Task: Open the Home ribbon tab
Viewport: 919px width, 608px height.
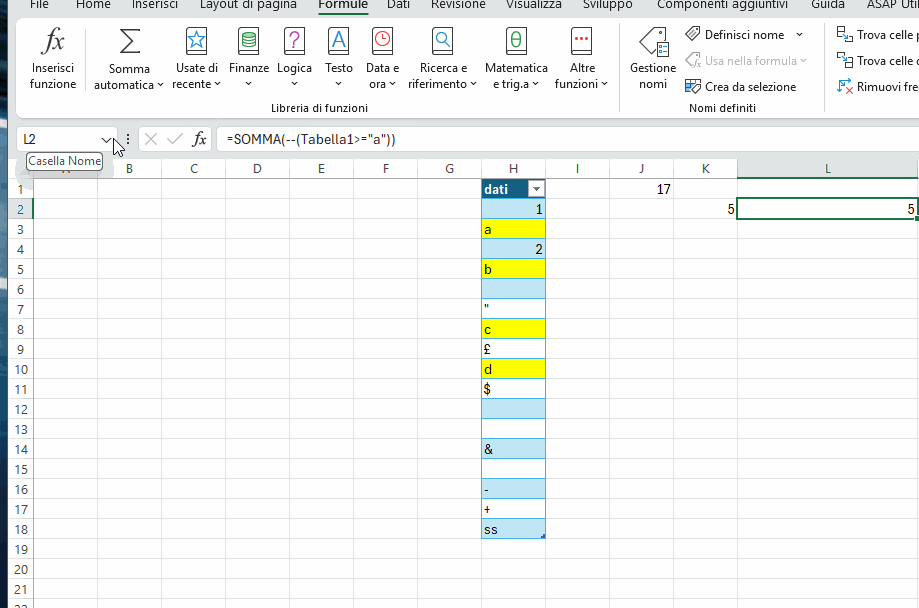Action: point(93,5)
